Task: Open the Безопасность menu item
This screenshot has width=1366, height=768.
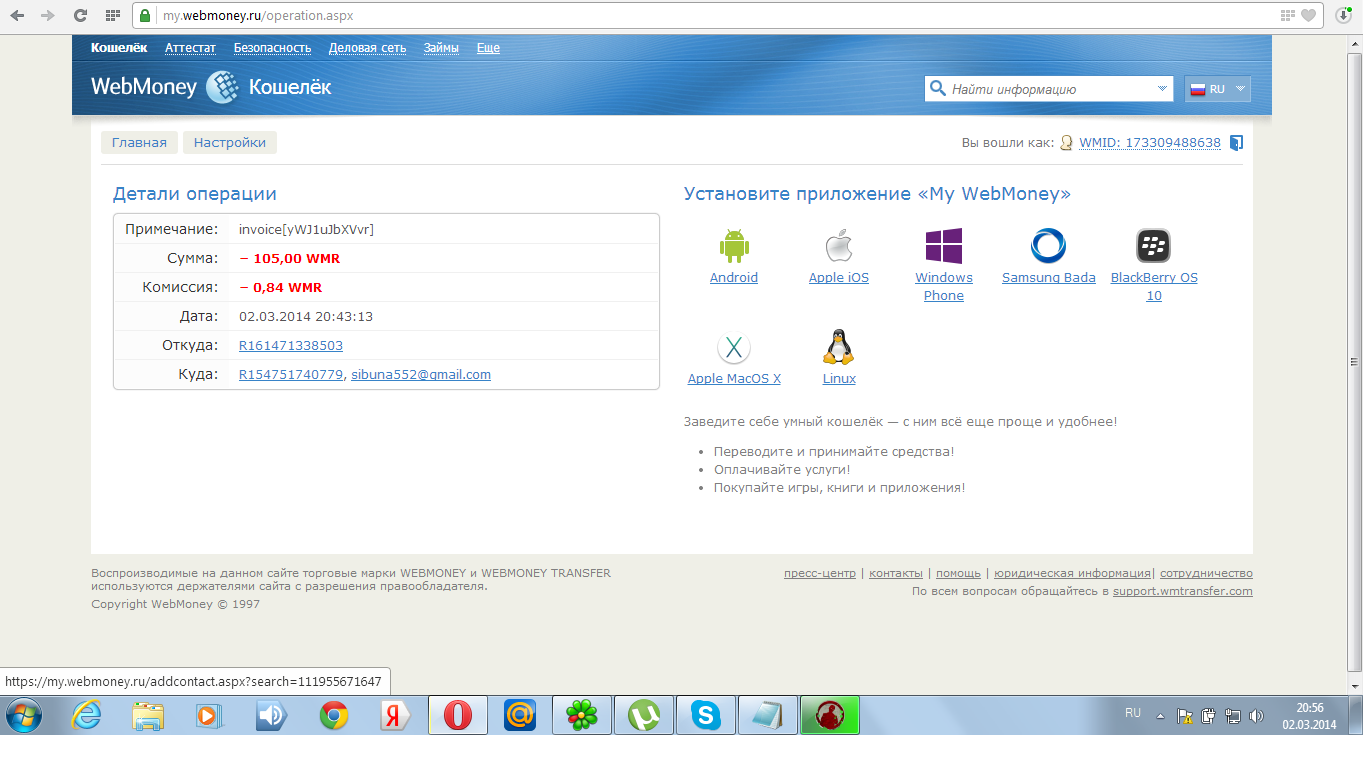Action: (x=272, y=48)
